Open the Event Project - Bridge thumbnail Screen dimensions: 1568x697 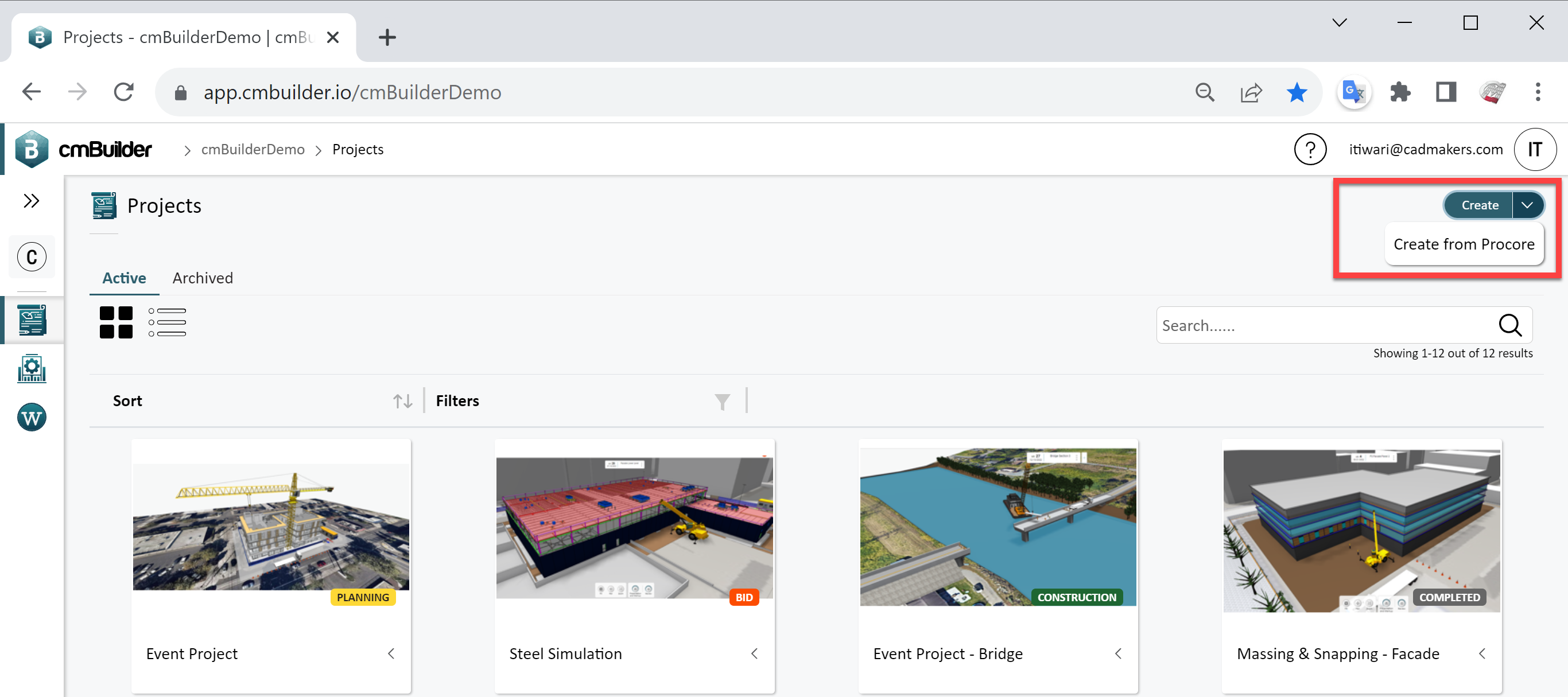click(998, 527)
